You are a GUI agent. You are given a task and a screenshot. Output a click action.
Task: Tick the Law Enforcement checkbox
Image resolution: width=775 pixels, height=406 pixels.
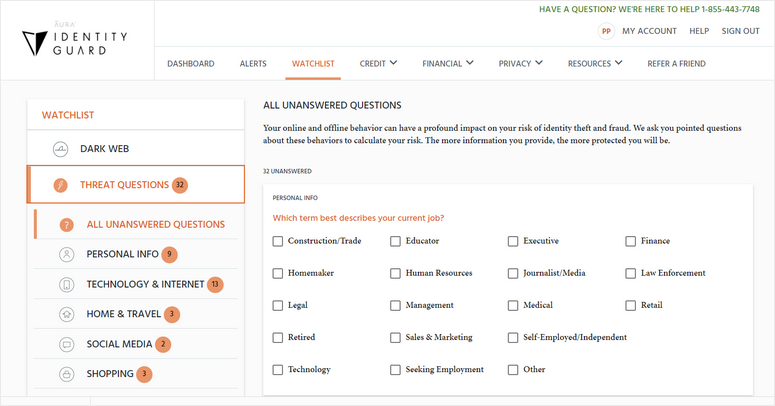click(631, 273)
